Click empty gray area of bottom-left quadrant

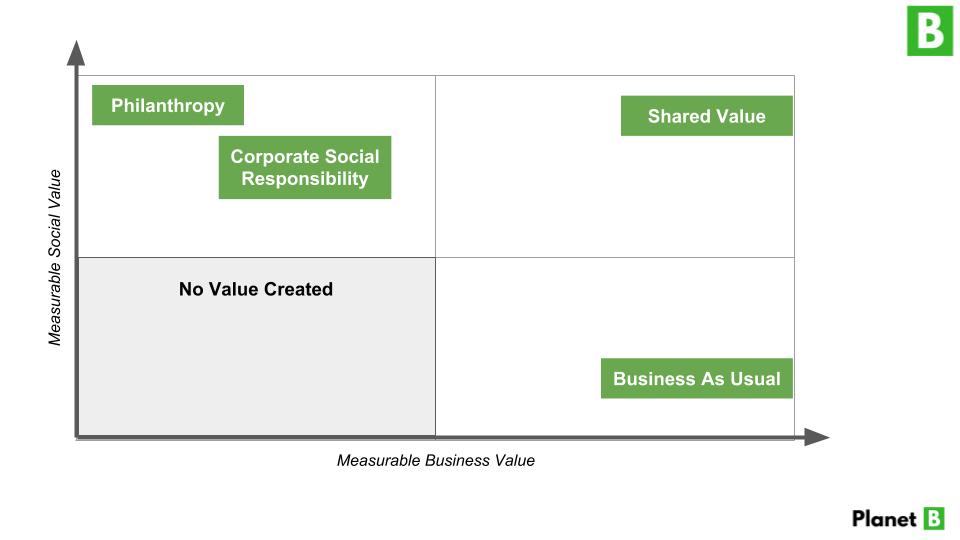[256, 370]
